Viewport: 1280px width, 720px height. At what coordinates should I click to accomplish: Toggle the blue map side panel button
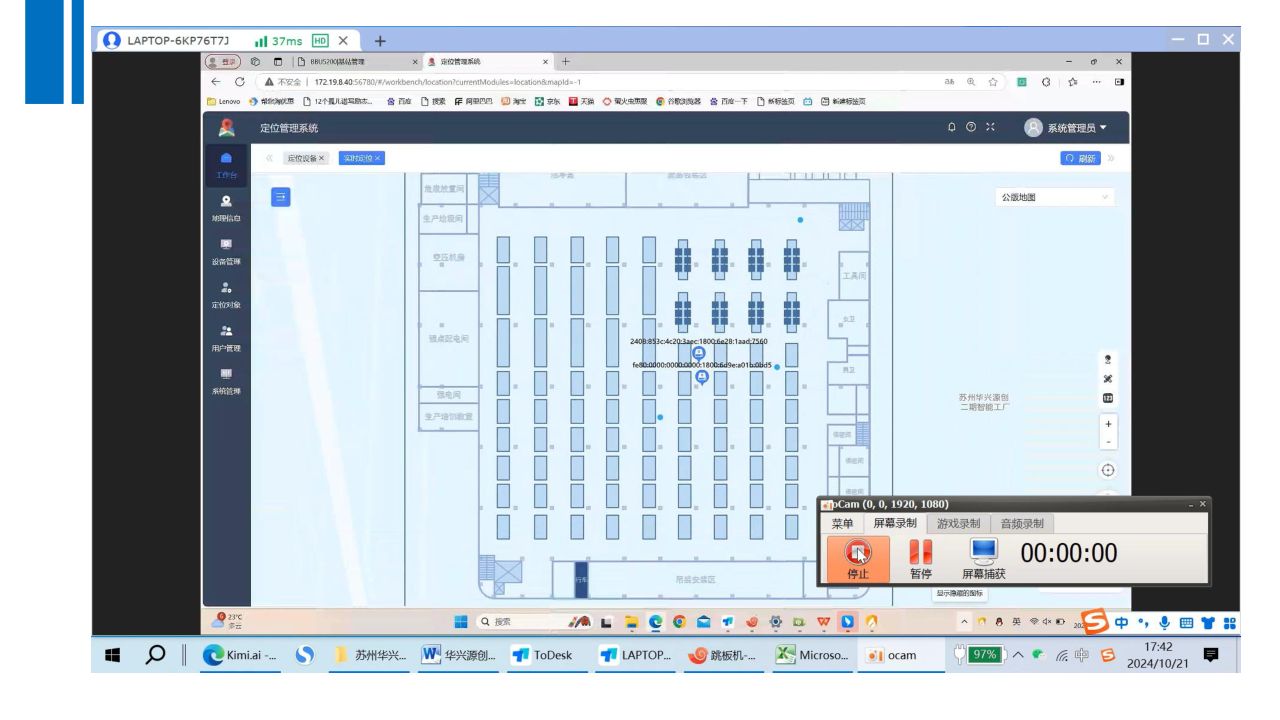click(281, 197)
